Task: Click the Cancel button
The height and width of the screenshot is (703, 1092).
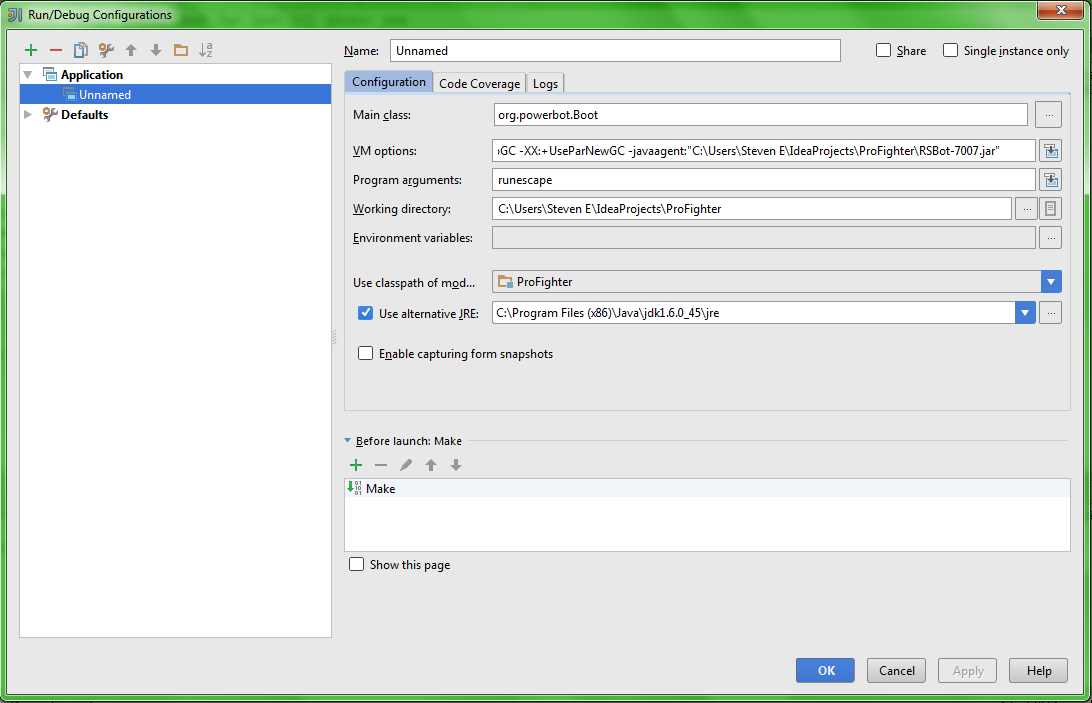Action: click(x=896, y=670)
